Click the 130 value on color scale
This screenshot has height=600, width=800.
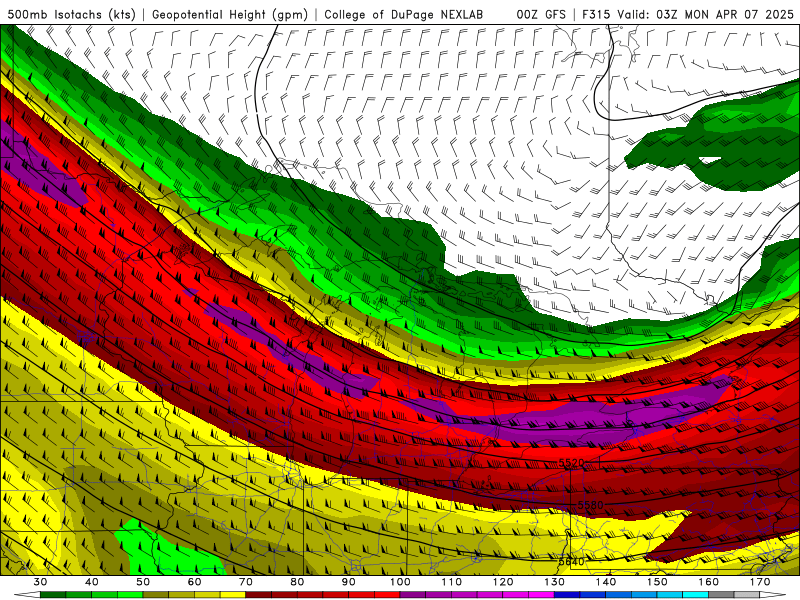pyautogui.click(x=555, y=582)
